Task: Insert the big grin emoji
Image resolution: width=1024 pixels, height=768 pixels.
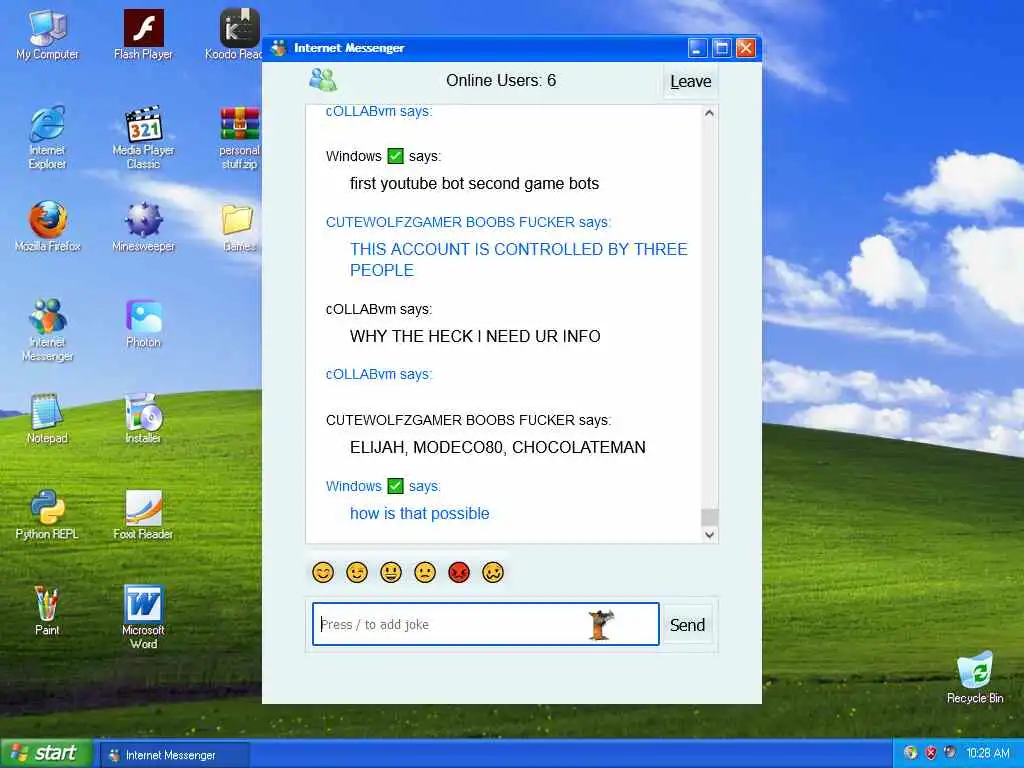Action: tap(391, 573)
